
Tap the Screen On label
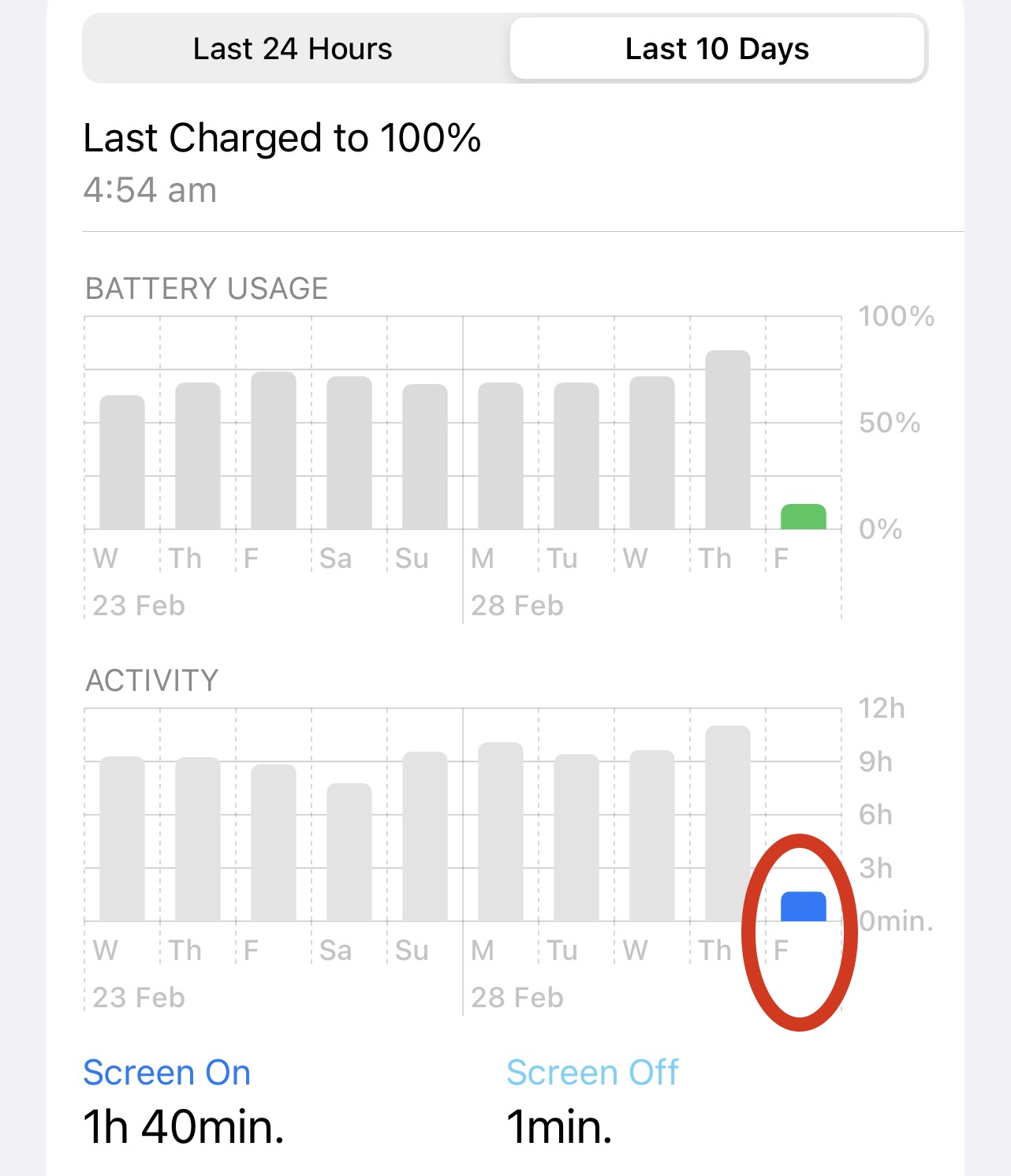pyautogui.click(x=167, y=1073)
